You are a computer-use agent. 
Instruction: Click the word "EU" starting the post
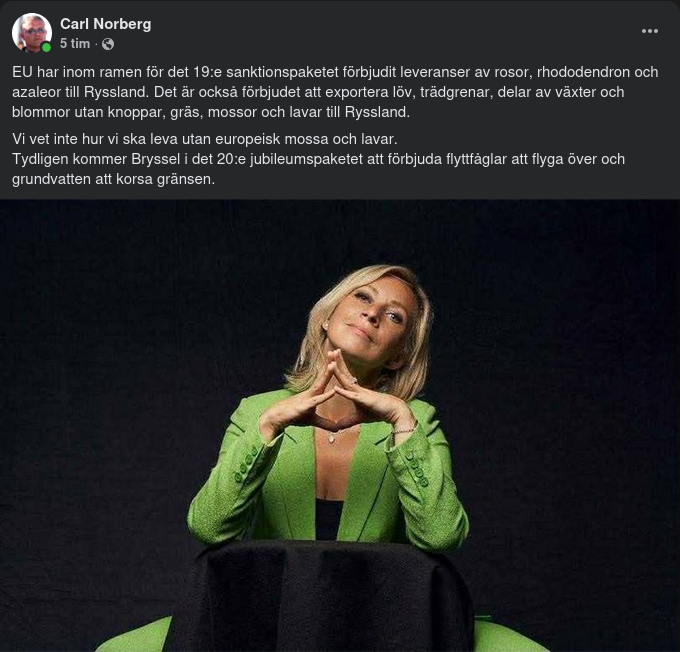[x=22, y=72]
